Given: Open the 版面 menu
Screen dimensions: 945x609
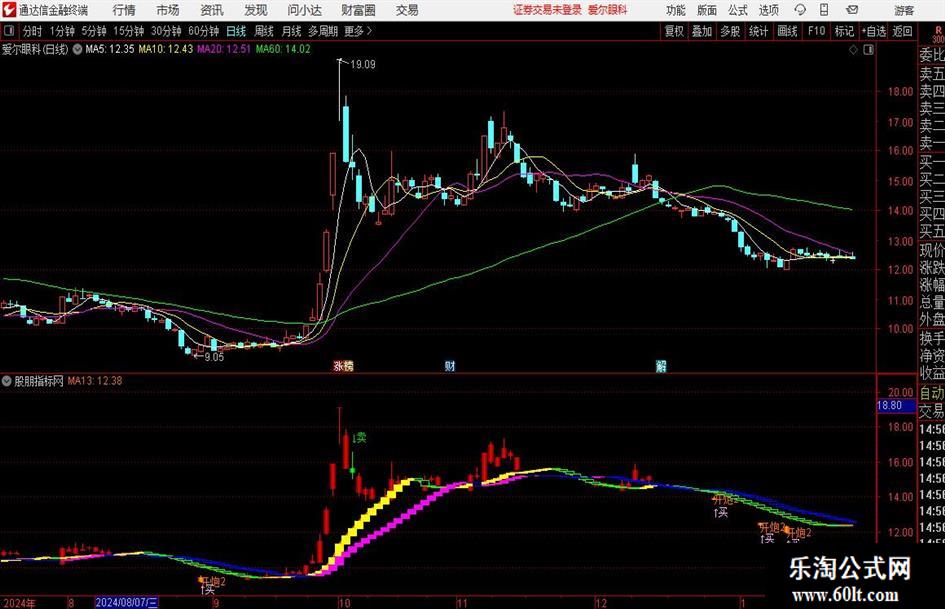Looking at the screenshot, I should pyautogui.click(x=706, y=10).
